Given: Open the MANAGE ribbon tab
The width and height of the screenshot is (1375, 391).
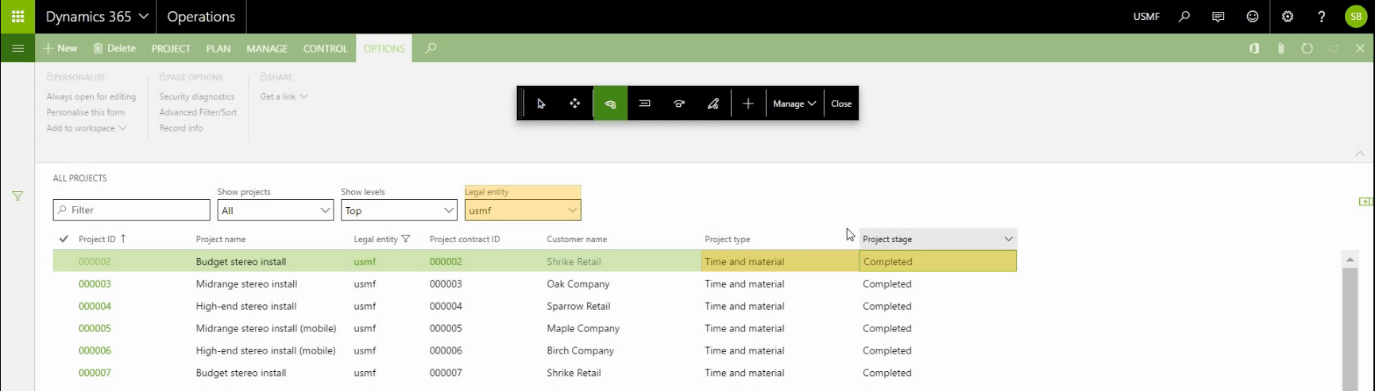Looking at the screenshot, I should pyautogui.click(x=267, y=48).
